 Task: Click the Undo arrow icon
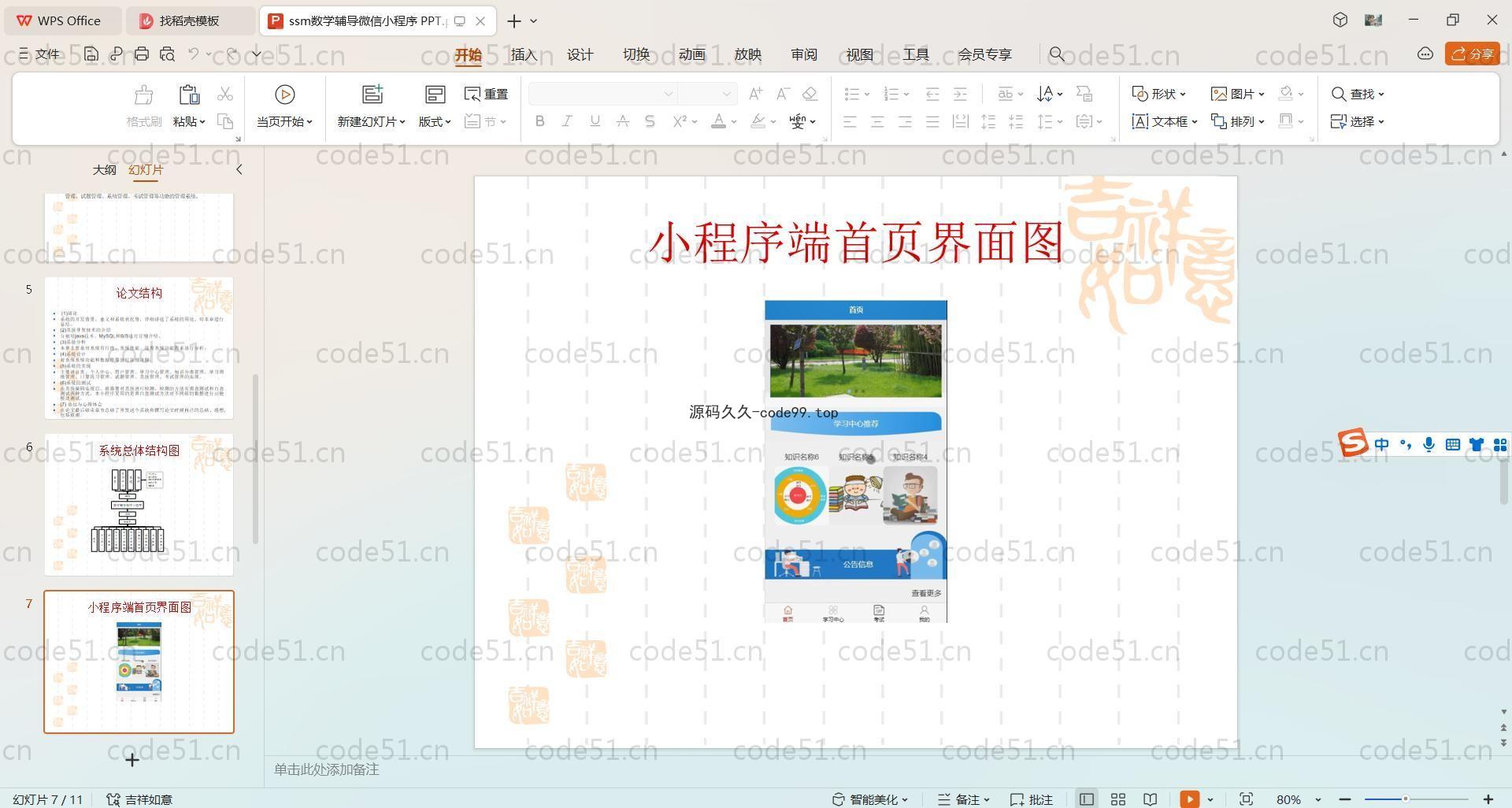coord(194,54)
